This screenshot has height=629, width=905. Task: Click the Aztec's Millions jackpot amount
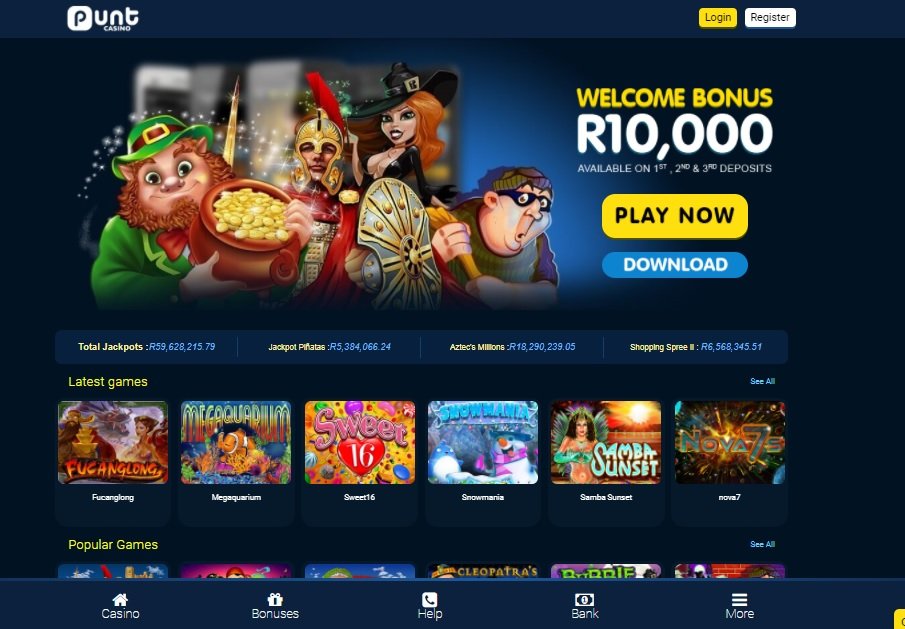(542, 347)
